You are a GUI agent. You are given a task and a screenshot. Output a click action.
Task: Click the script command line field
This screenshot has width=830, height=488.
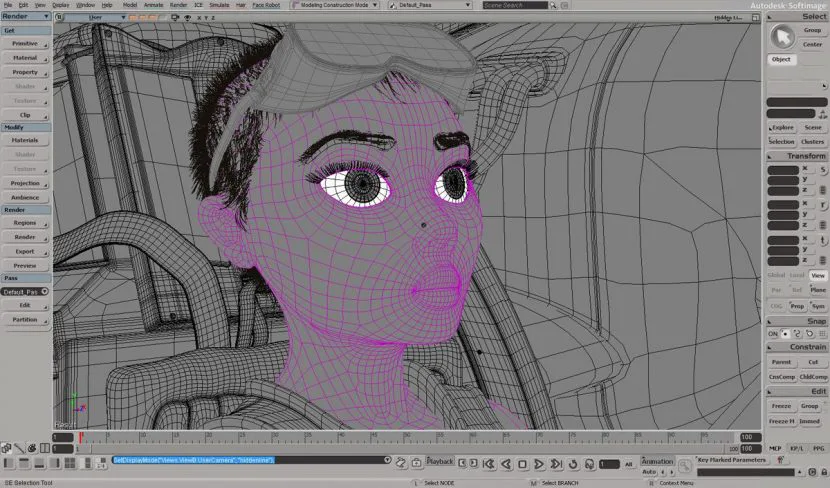[248, 460]
